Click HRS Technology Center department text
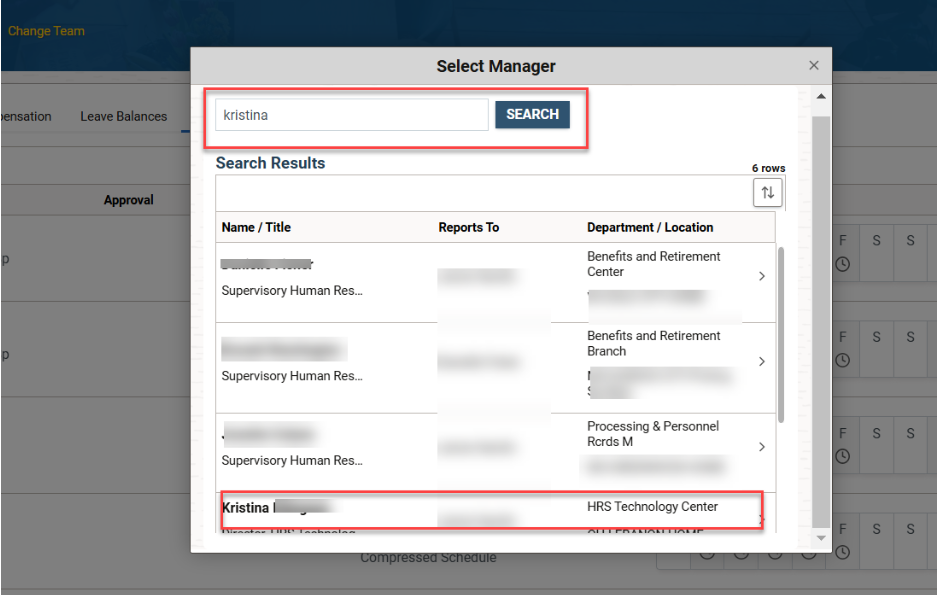937x595 pixels. 652,507
